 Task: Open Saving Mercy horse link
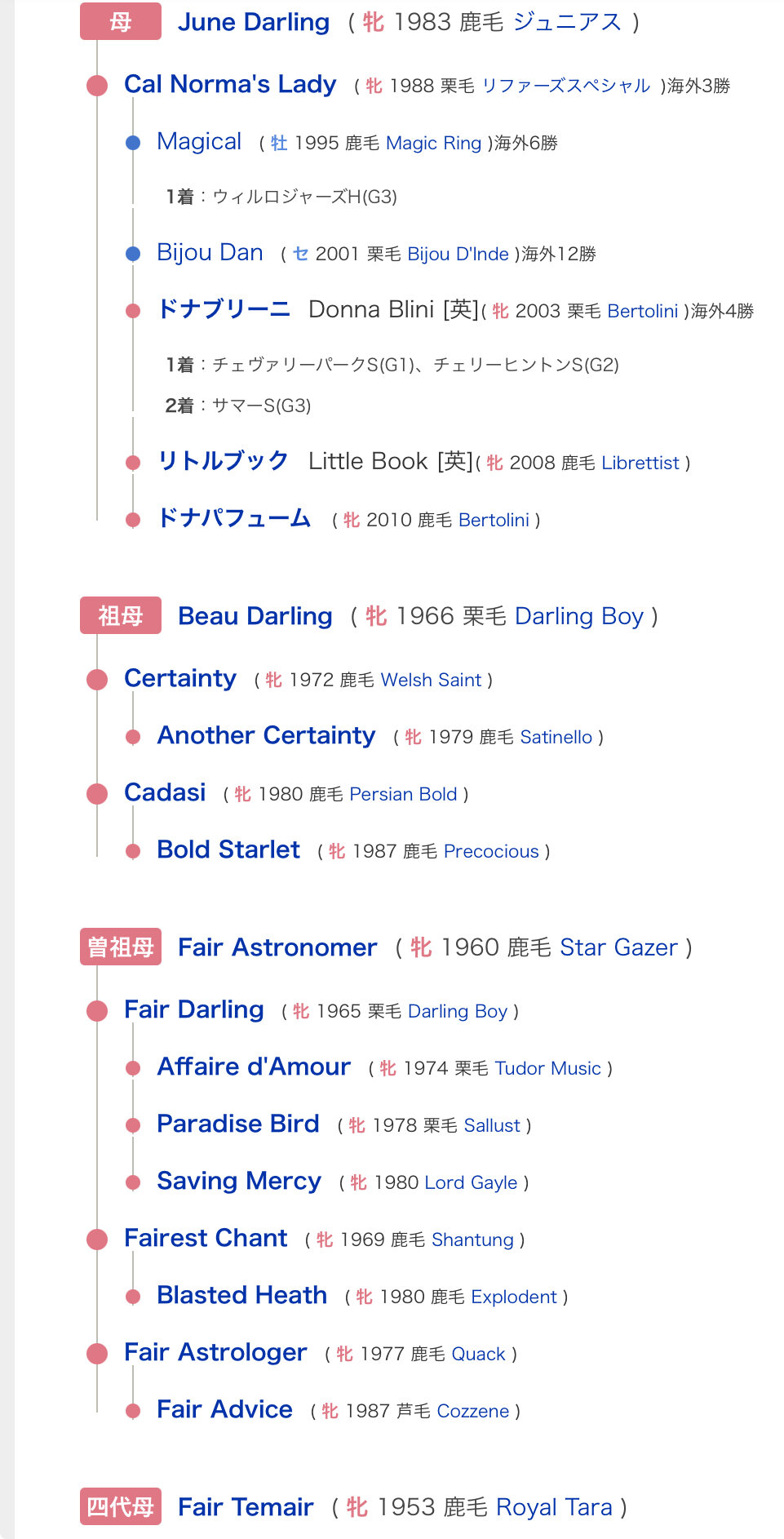239,1182
